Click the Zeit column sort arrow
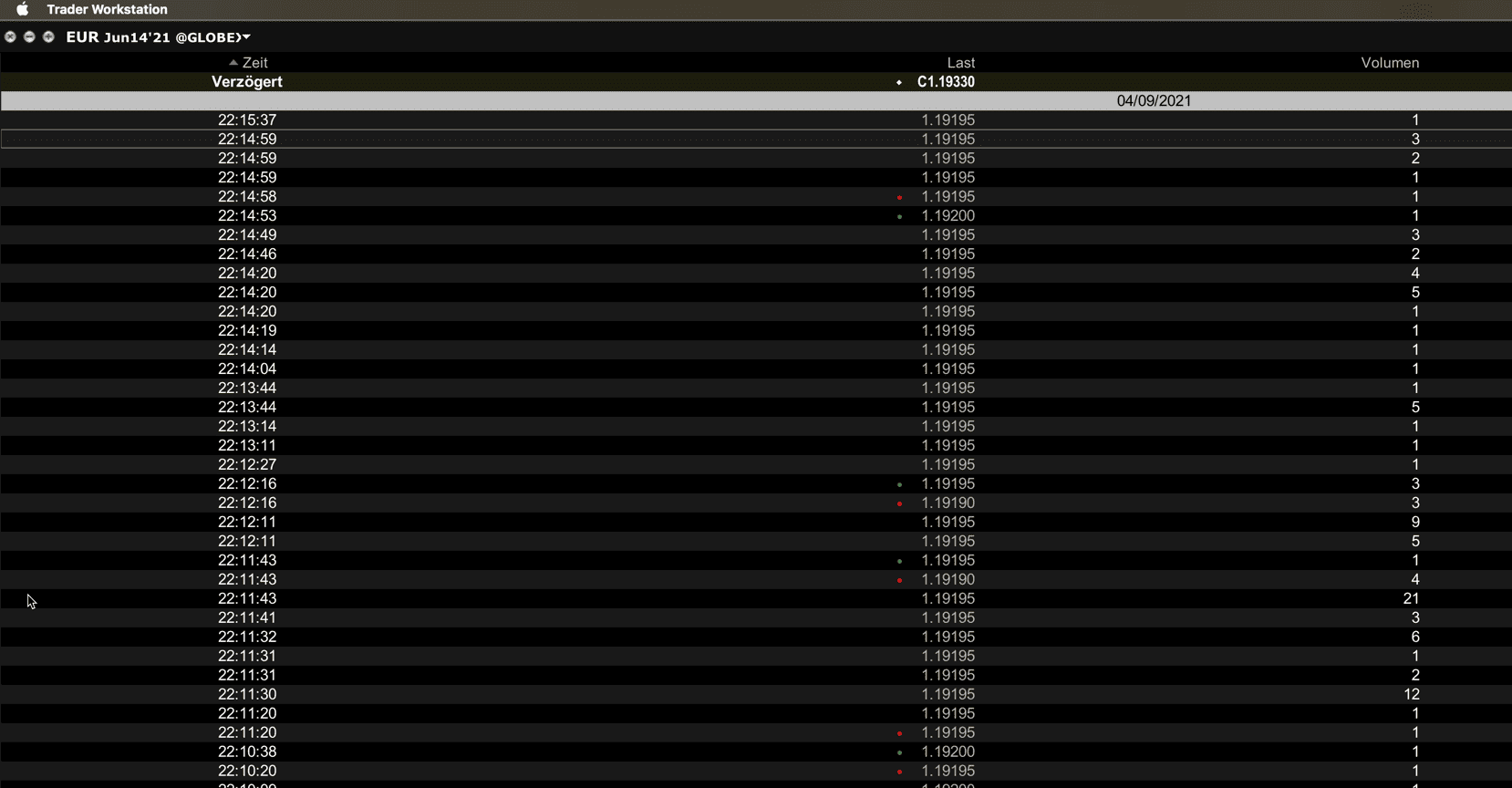1512x788 pixels. click(x=233, y=63)
